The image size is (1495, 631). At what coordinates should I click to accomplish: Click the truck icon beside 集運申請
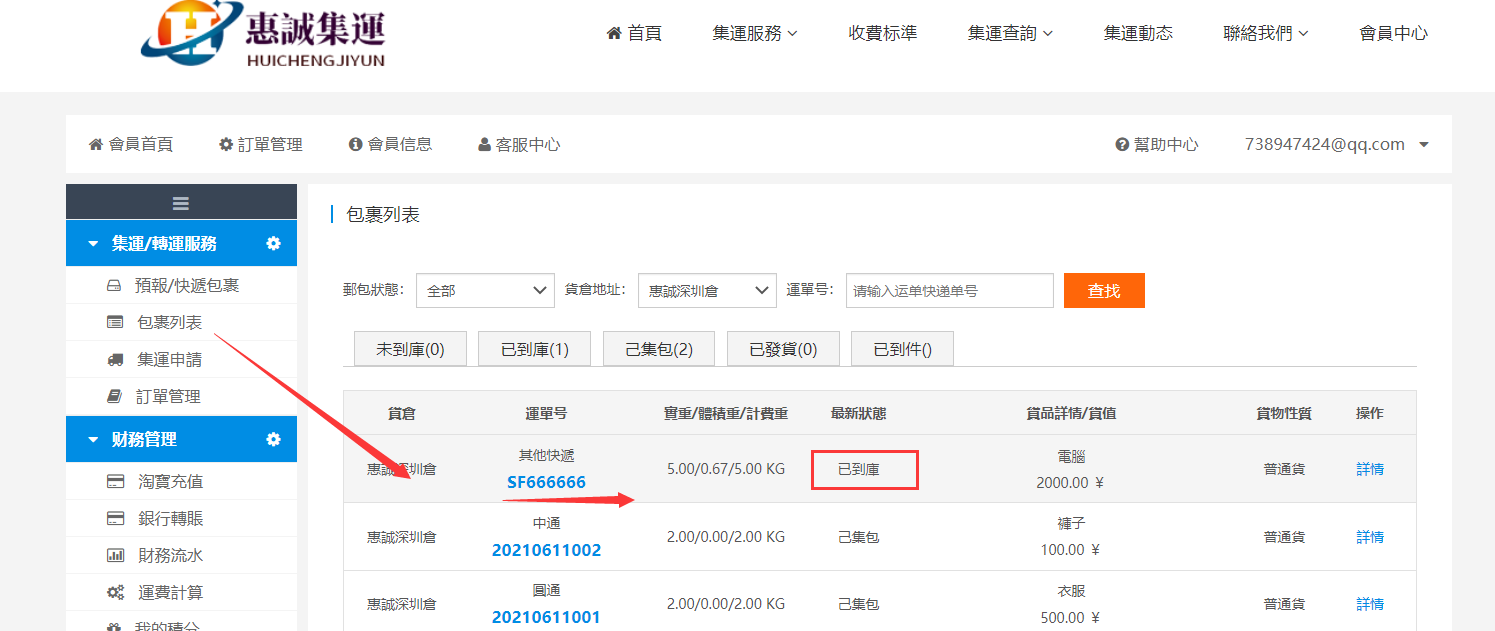coord(115,359)
